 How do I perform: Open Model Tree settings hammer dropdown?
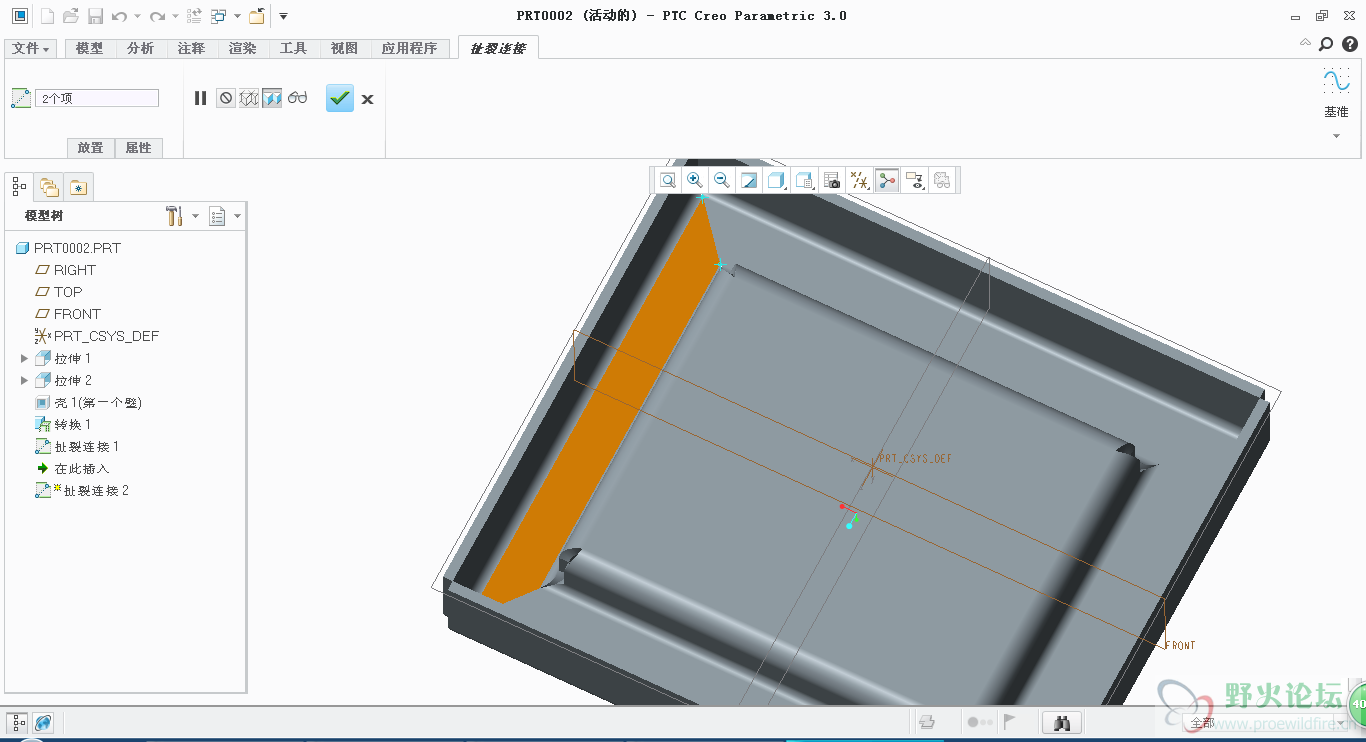pyautogui.click(x=182, y=216)
